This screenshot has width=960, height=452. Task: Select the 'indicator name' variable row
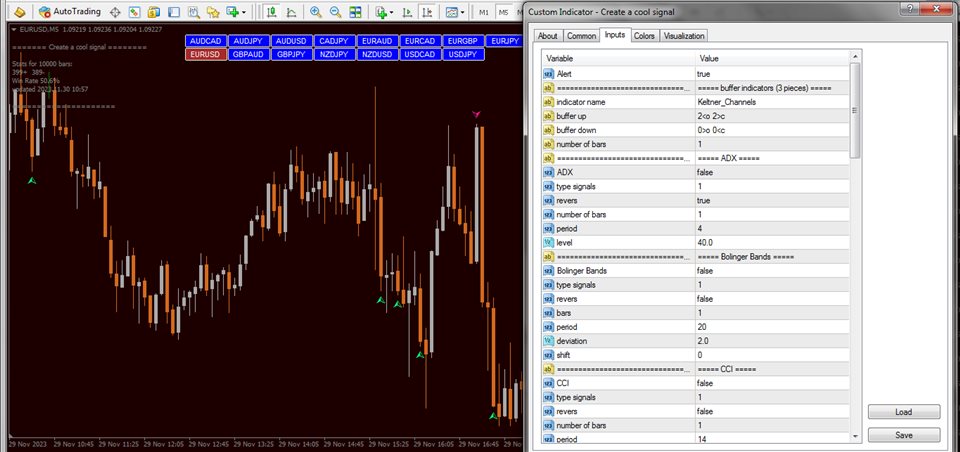click(618, 102)
